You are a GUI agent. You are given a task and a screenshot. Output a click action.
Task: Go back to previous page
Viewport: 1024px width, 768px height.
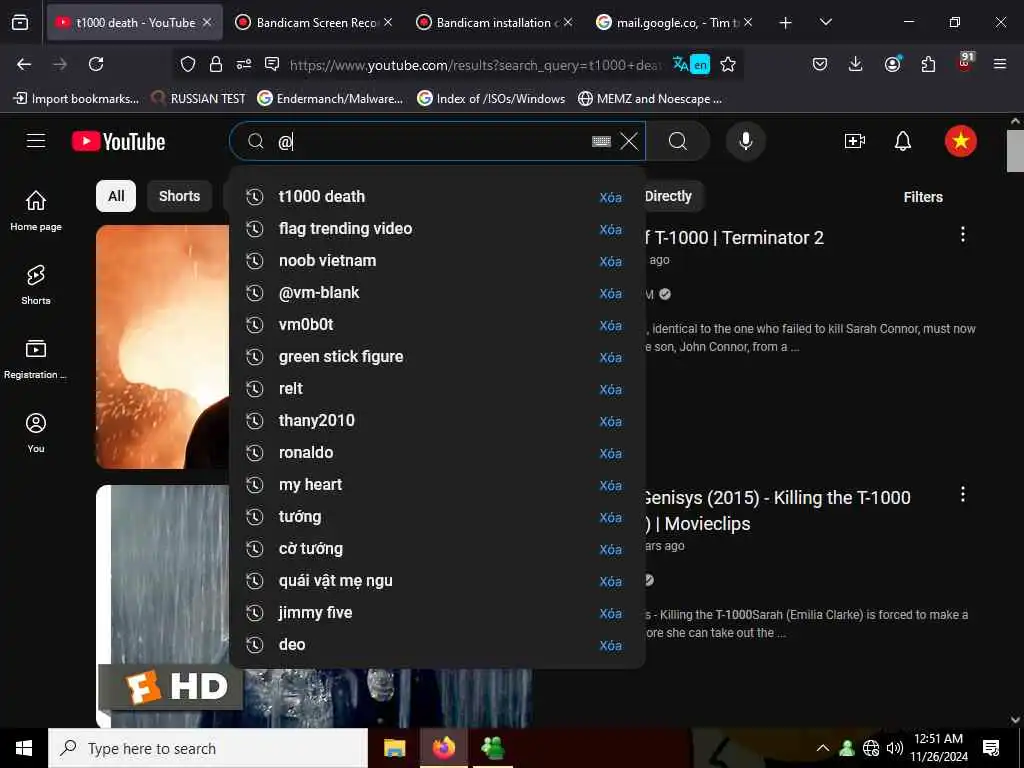click(x=24, y=64)
